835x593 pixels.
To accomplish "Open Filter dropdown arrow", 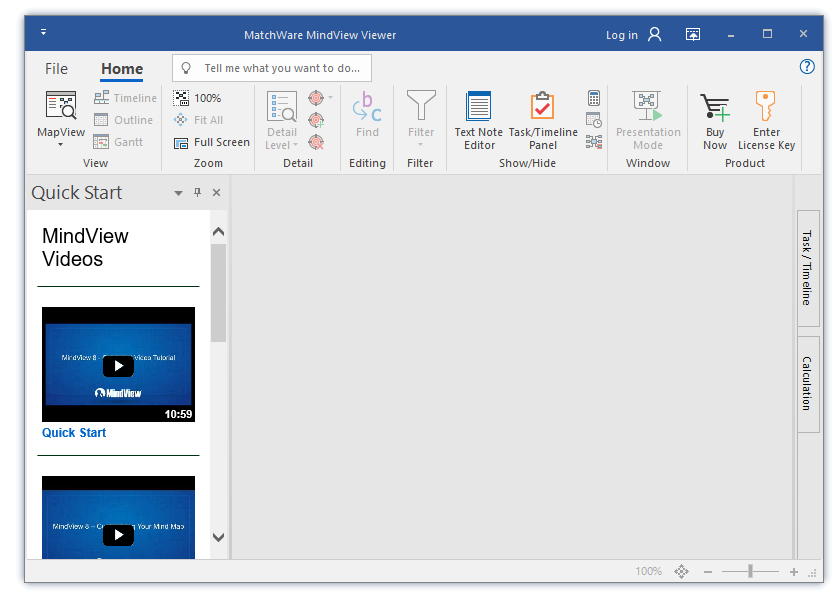I will [x=421, y=145].
